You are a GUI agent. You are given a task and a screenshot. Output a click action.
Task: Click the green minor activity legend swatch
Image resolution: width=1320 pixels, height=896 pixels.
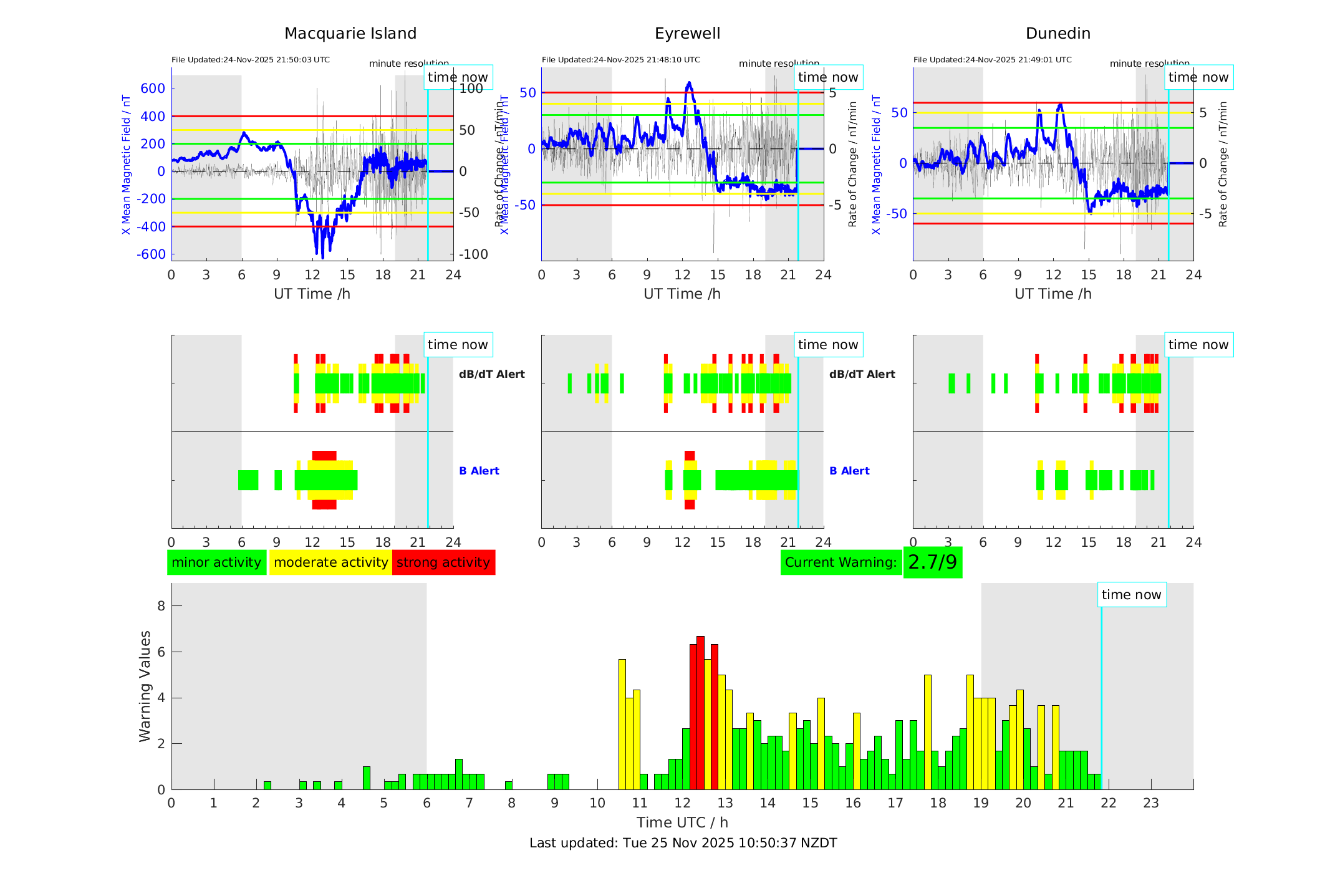pos(216,562)
